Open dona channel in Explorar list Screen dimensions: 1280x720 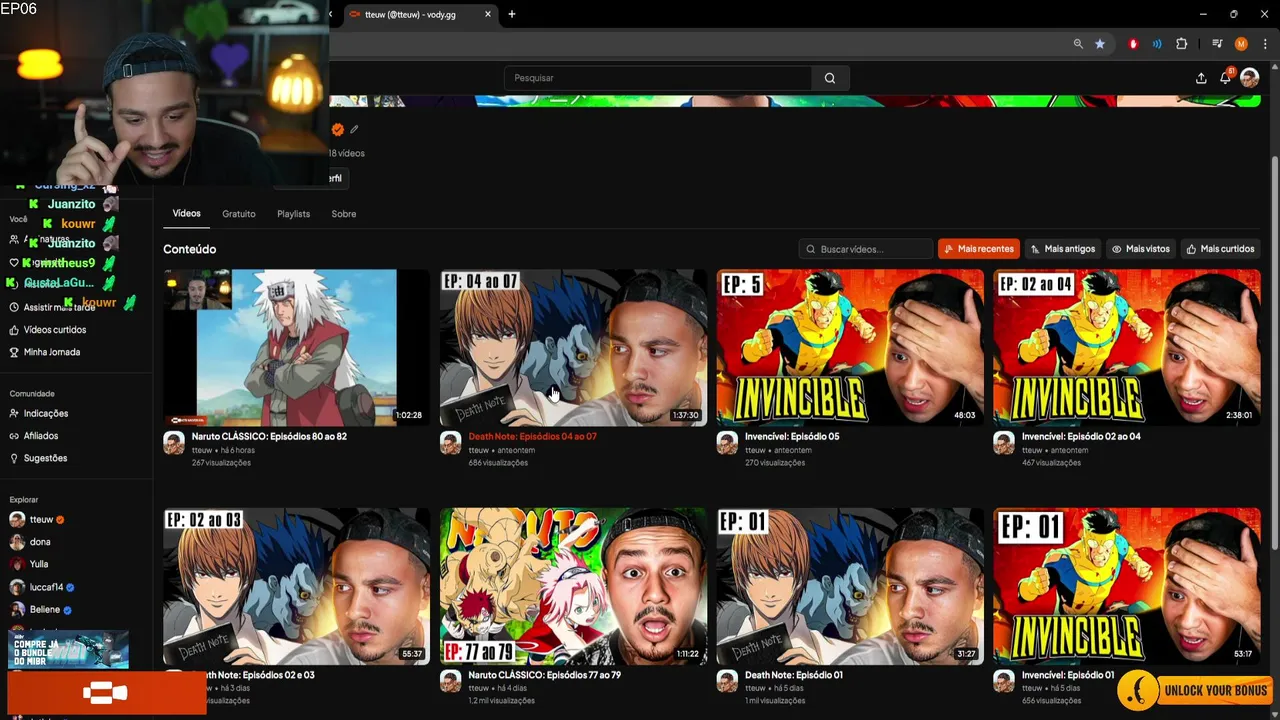tap(30, 542)
